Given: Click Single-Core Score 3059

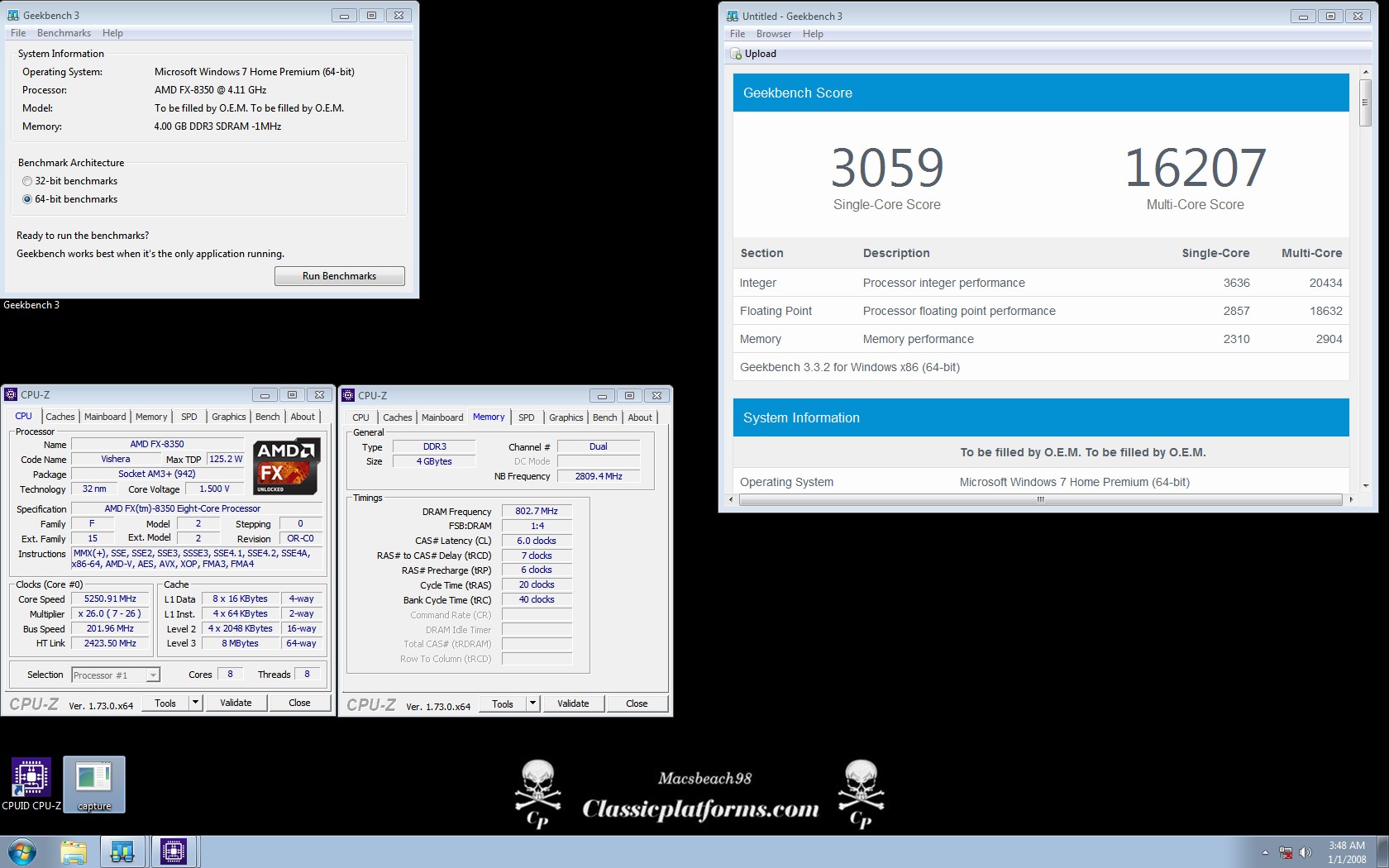Looking at the screenshot, I should tap(887, 168).
